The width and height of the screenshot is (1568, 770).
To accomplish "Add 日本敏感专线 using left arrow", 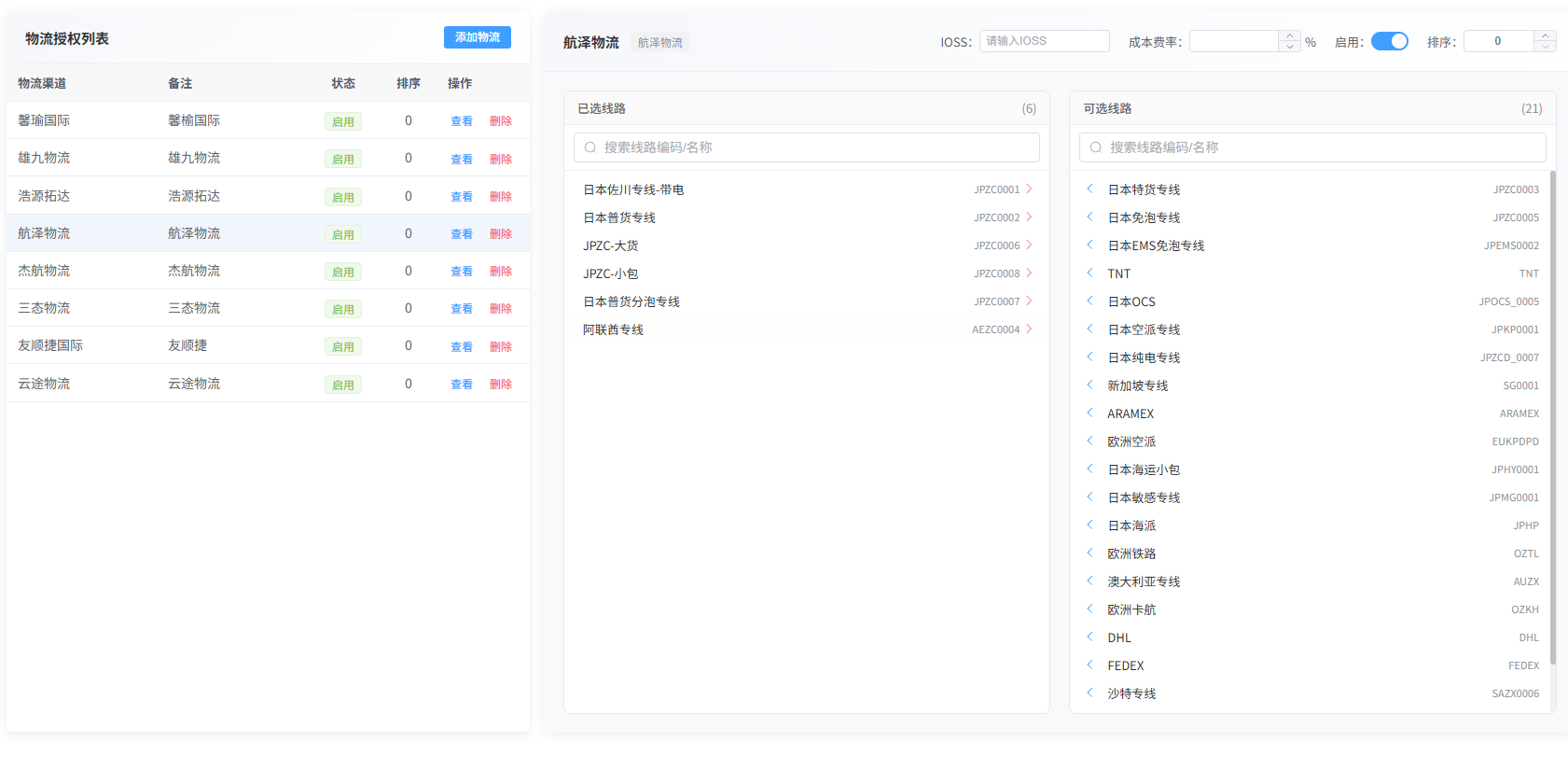I will click(1089, 497).
